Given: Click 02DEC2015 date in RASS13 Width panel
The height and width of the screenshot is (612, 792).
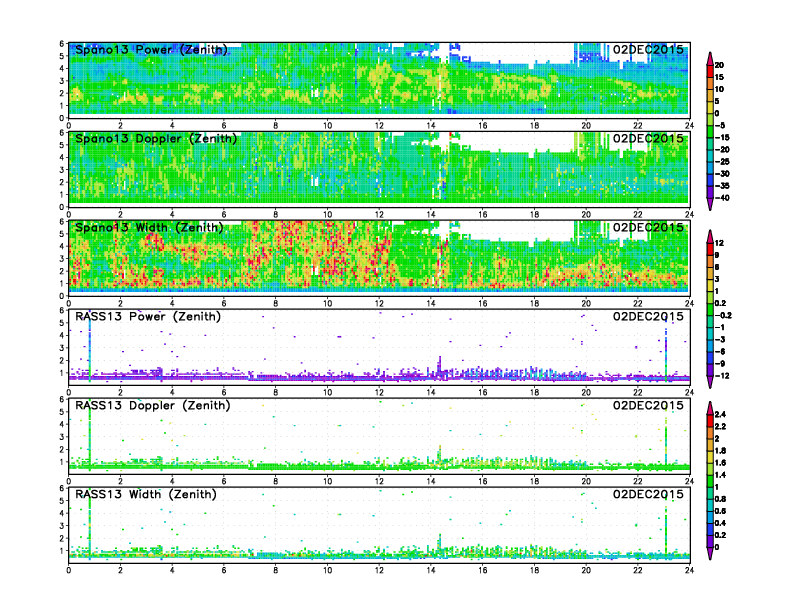Looking at the screenshot, I should [648, 494].
